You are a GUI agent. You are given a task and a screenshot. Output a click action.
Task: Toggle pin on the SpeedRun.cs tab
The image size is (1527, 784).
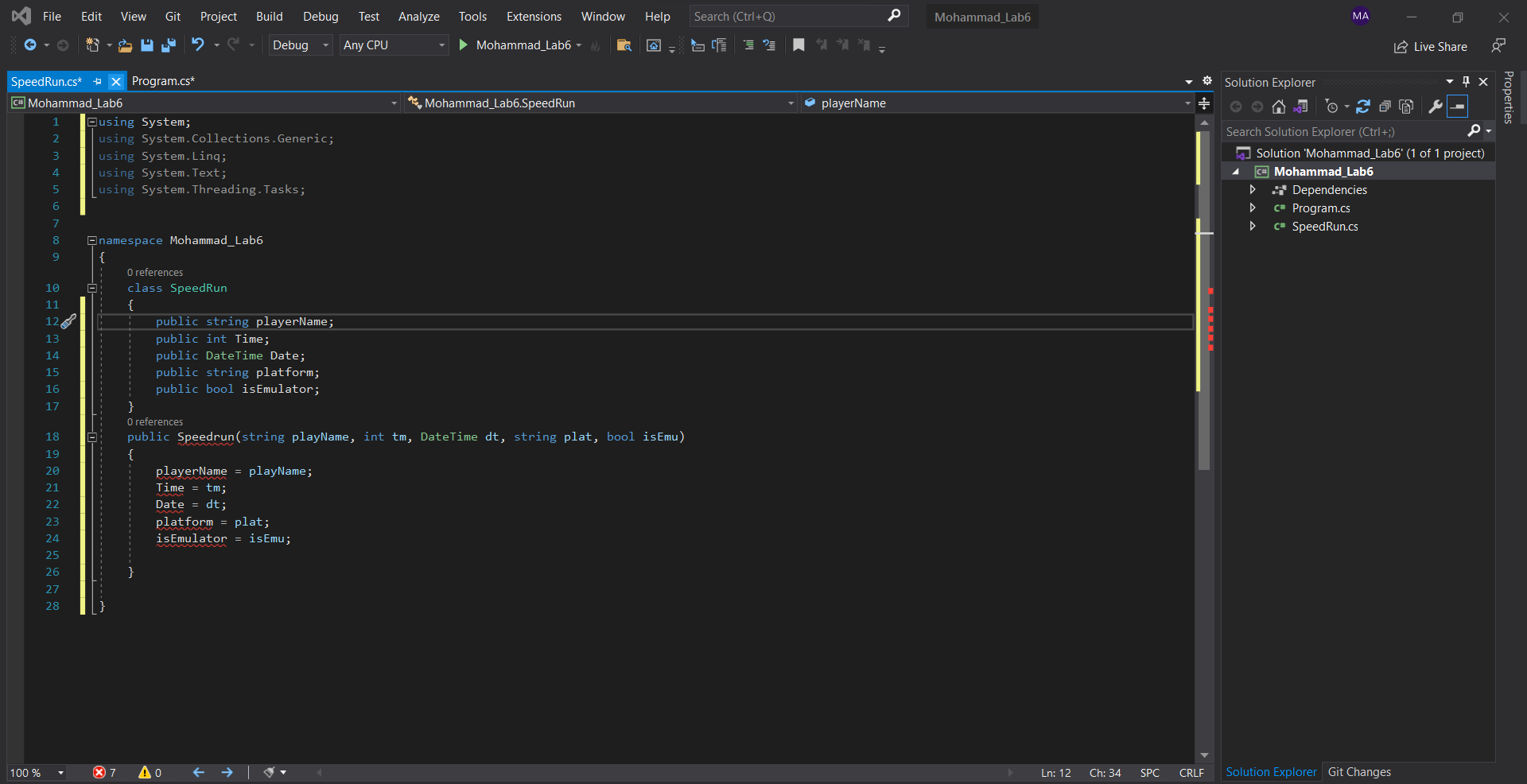coord(97,81)
